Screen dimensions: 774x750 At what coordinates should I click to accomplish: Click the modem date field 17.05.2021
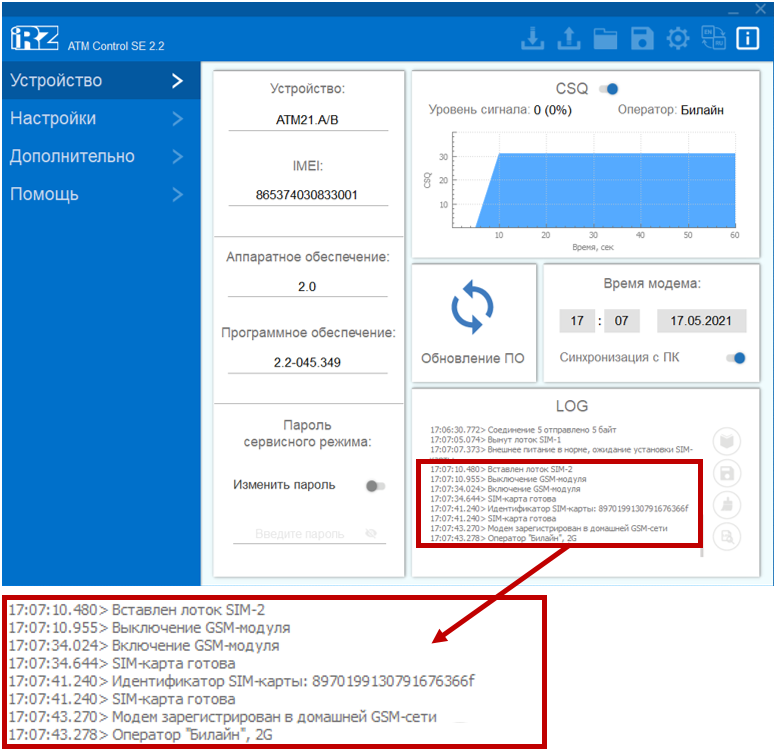coord(701,322)
